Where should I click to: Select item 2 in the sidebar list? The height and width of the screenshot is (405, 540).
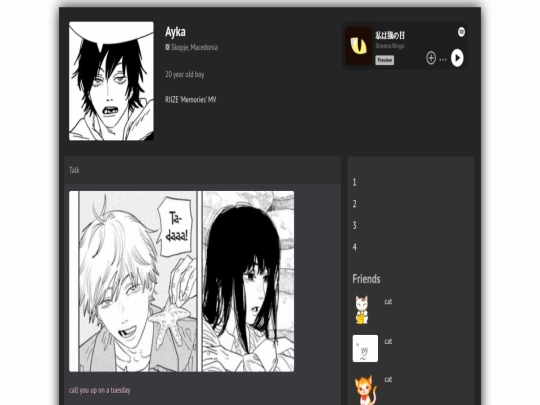tap(354, 204)
